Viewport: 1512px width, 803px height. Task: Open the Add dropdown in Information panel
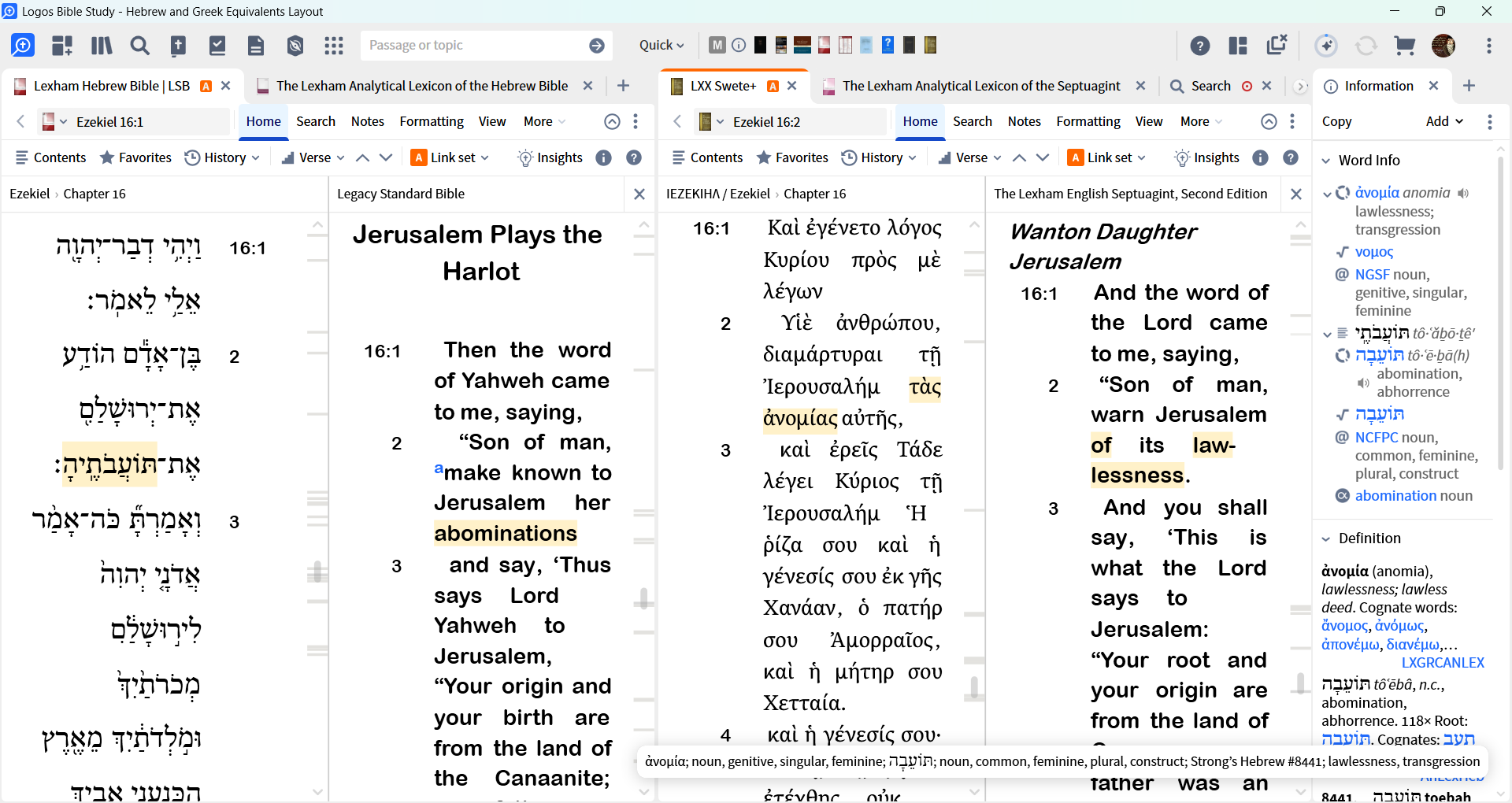[1444, 121]
